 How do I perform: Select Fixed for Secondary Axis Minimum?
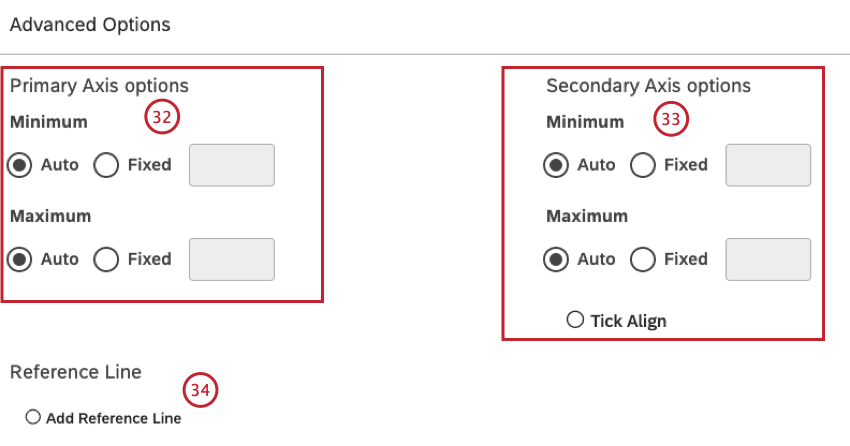[x=643, y=165]
